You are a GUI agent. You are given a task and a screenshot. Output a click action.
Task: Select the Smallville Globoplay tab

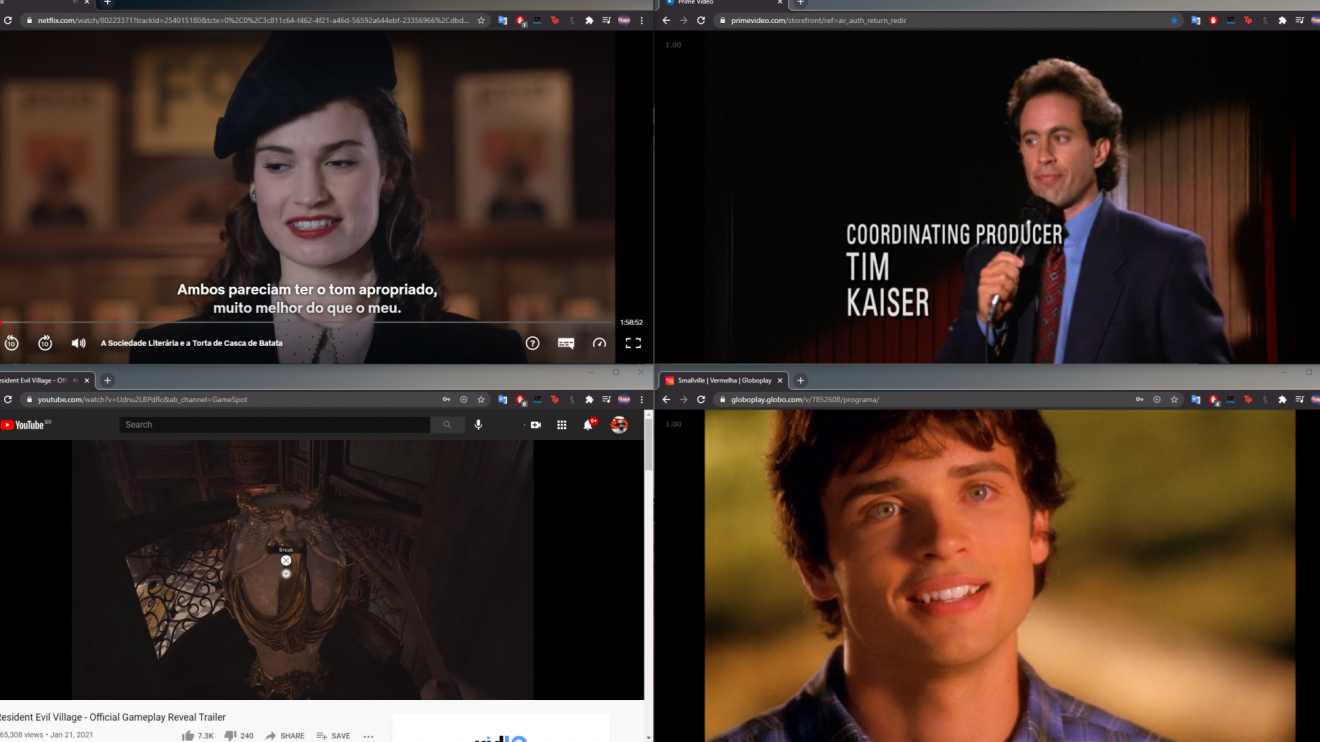click(724, 380)
